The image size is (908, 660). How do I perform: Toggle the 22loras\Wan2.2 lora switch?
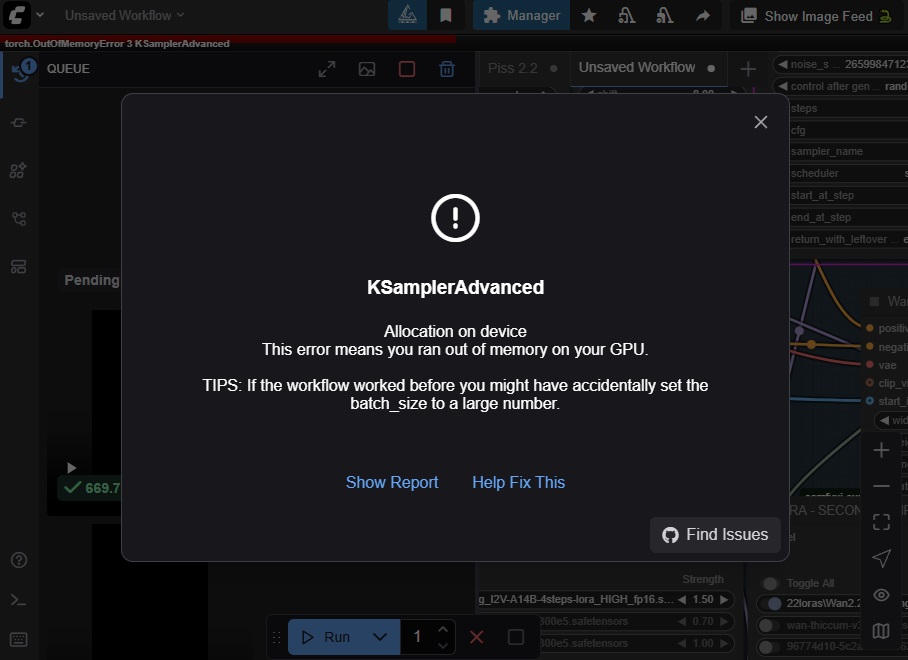pyautogui.click(x=771, y=603)
